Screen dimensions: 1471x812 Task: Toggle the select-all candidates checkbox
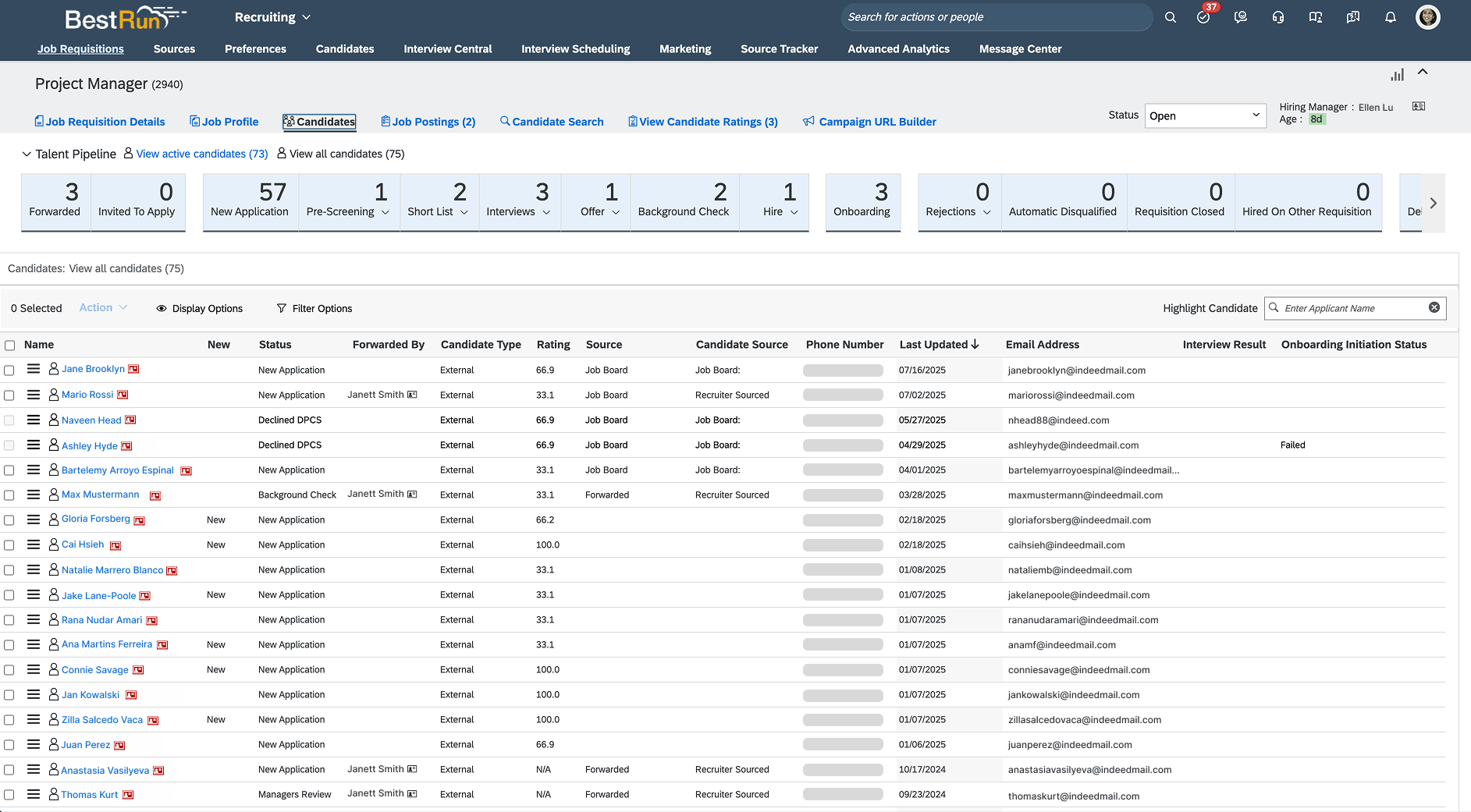10,346
